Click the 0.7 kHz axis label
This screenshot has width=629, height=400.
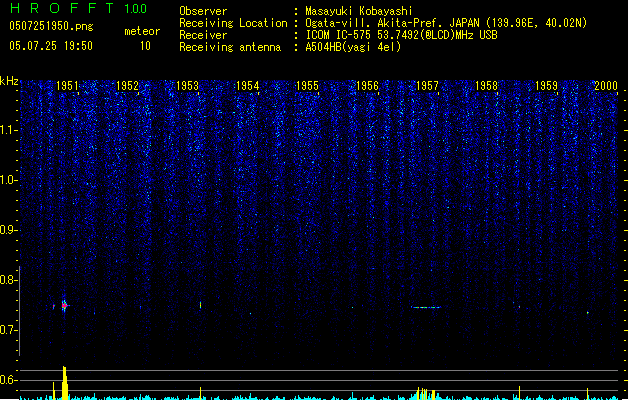pos(8,330)
